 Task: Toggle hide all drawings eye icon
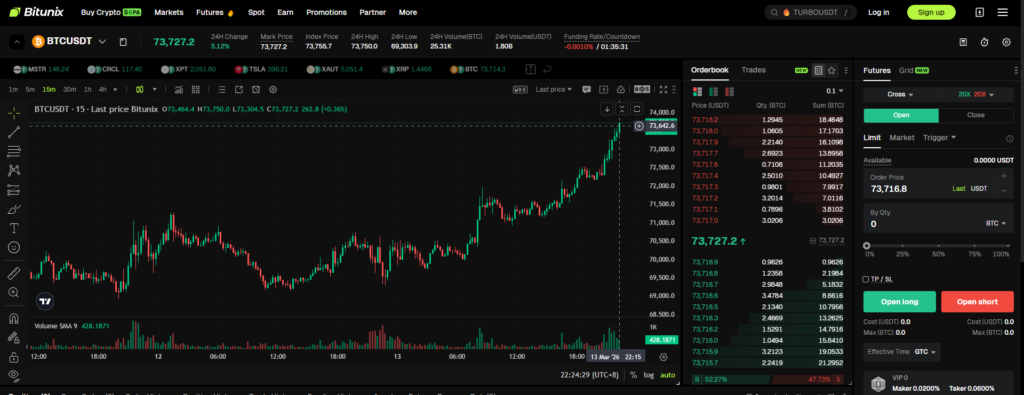click(x=14, y=375)
